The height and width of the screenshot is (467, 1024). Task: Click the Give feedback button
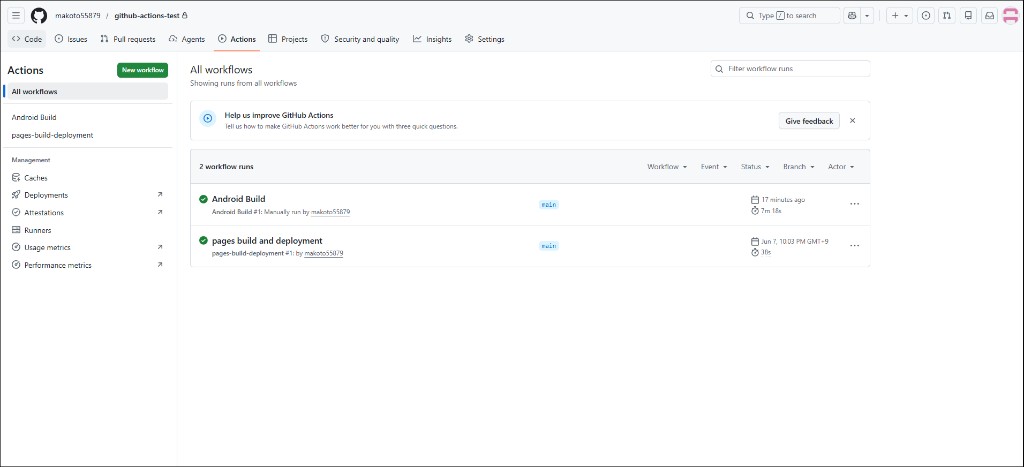(x=809, y=121)
